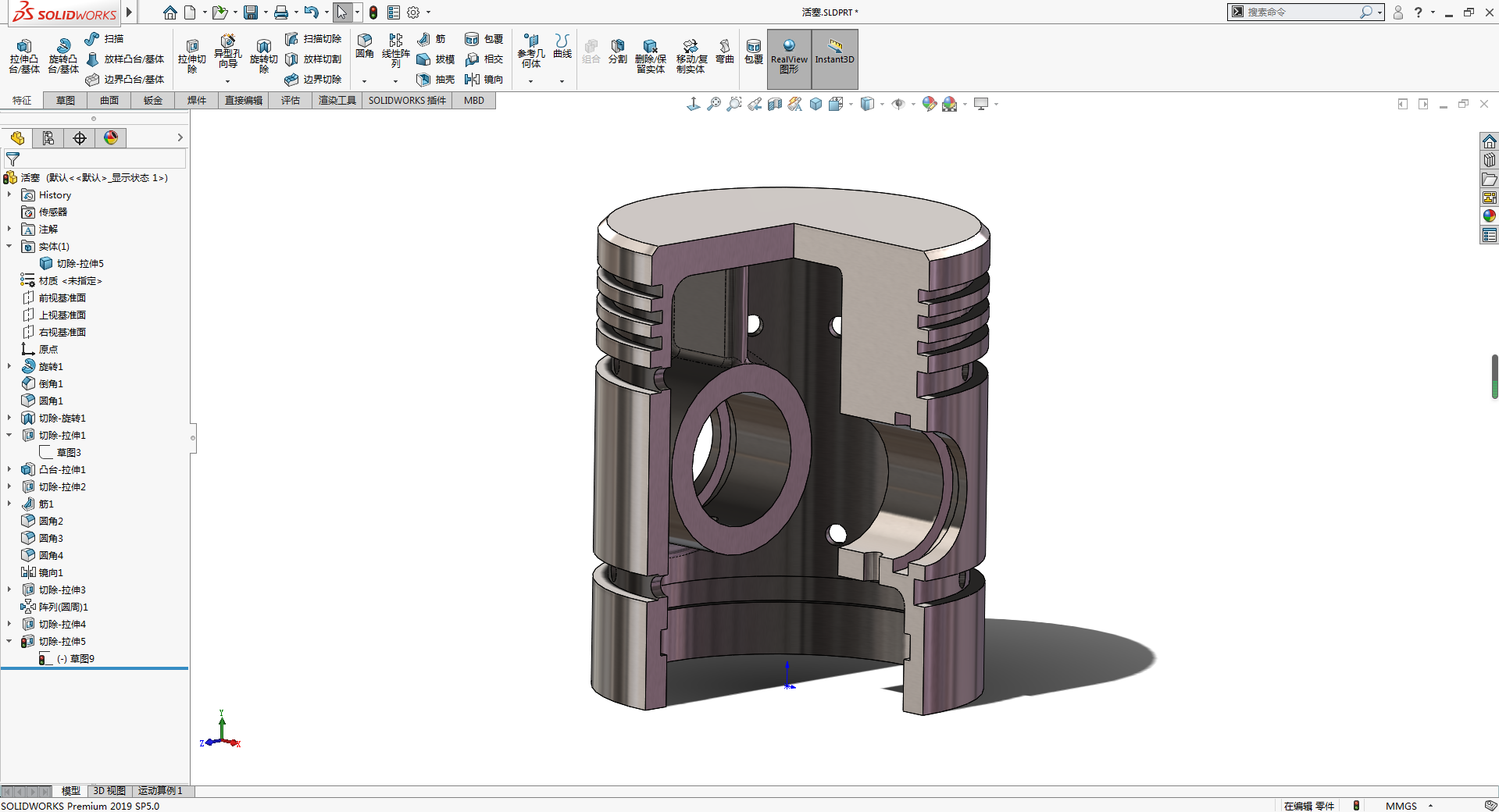1499x812 pixels.
Task: Select the Draft (拔模) tool
Action: pos(435,59)
